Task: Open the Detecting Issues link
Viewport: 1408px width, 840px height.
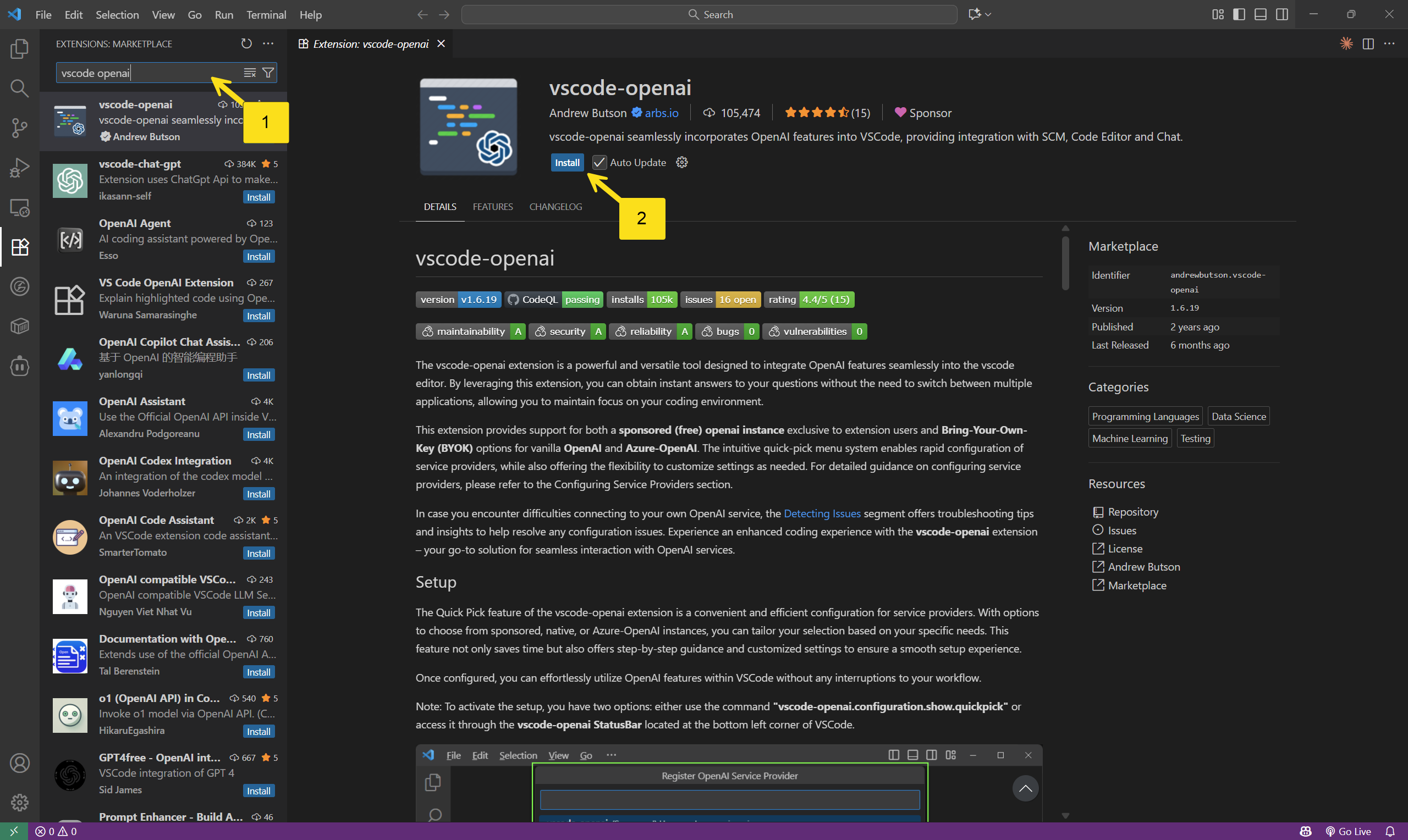Action: tap(822, 513)
